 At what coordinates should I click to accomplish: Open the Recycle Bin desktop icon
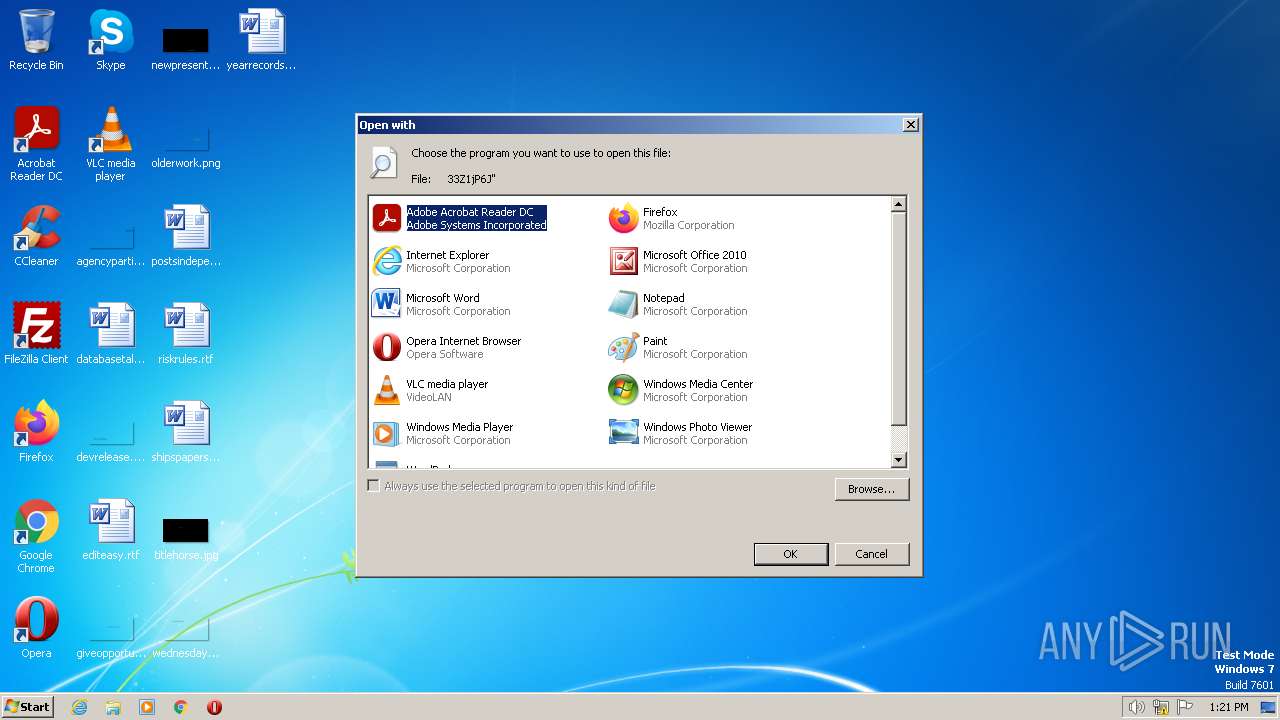[36, 40]
